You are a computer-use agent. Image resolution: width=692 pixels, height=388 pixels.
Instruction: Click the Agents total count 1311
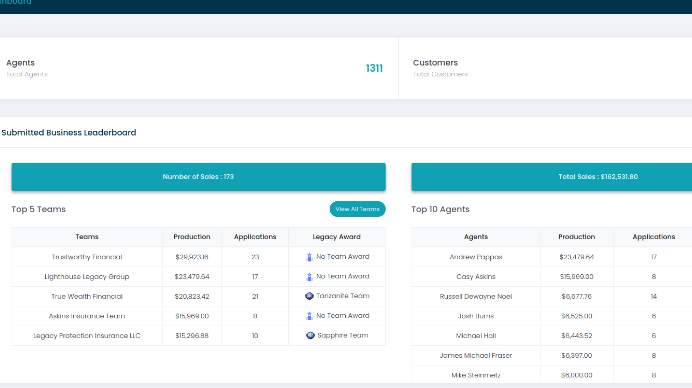pyautogui.click(x=374, y=68)
